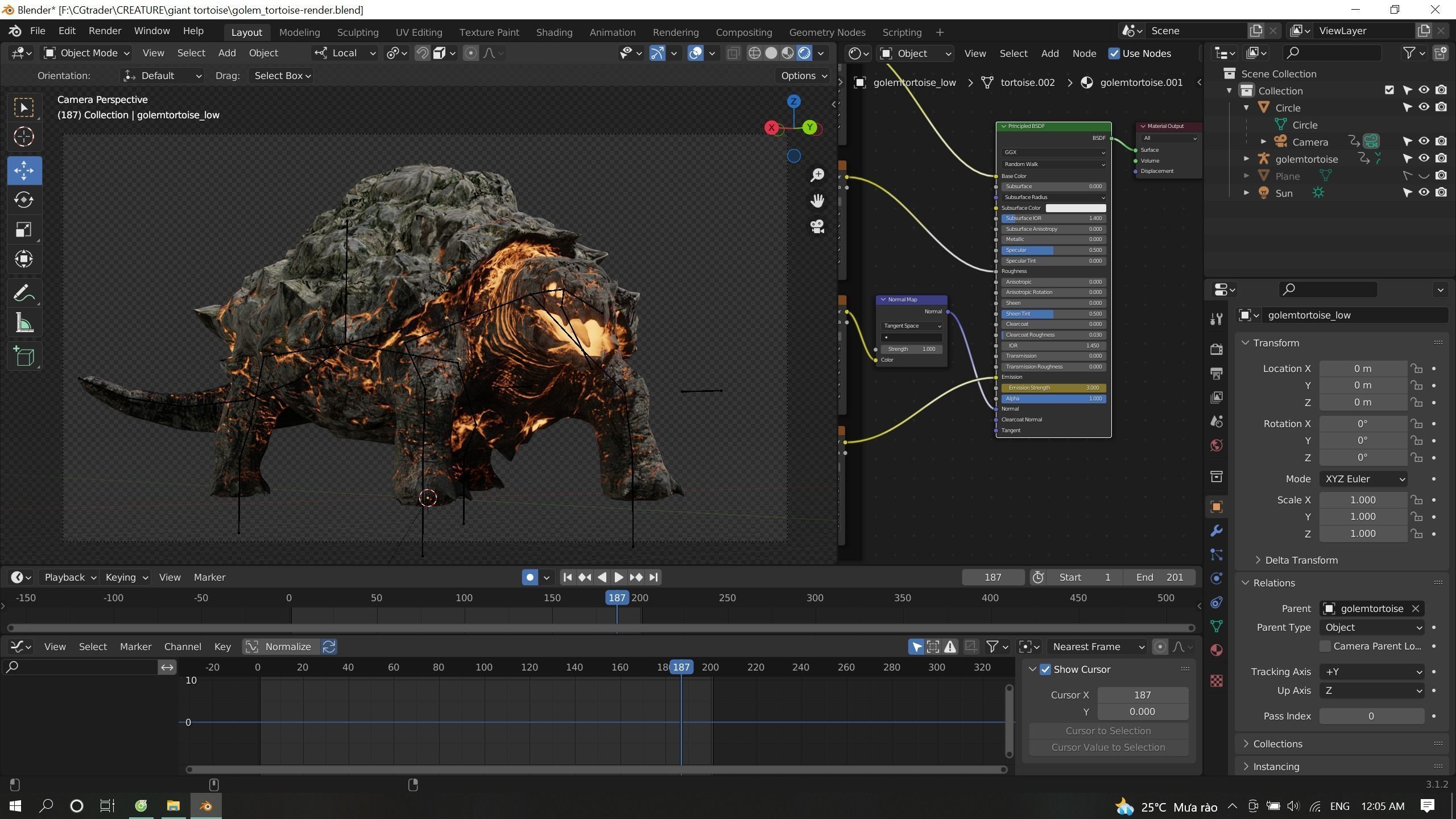Select the Rotate tool in toolbar
This screenshot has height=819, width=1456.
pyautogui.click(x=24, y=200)
